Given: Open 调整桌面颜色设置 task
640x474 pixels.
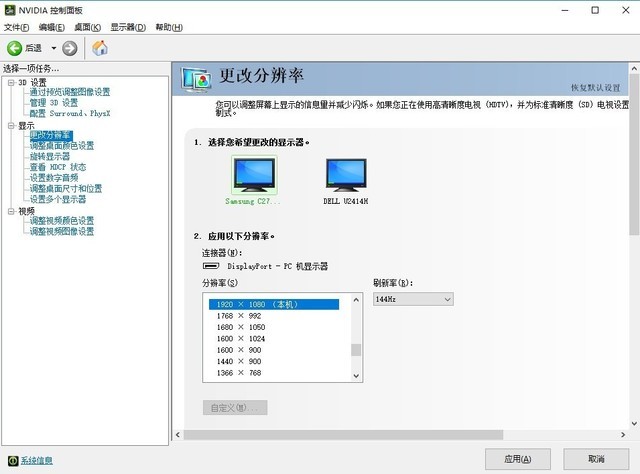Looking at the screenshot, I should click(x=62, y=146).
